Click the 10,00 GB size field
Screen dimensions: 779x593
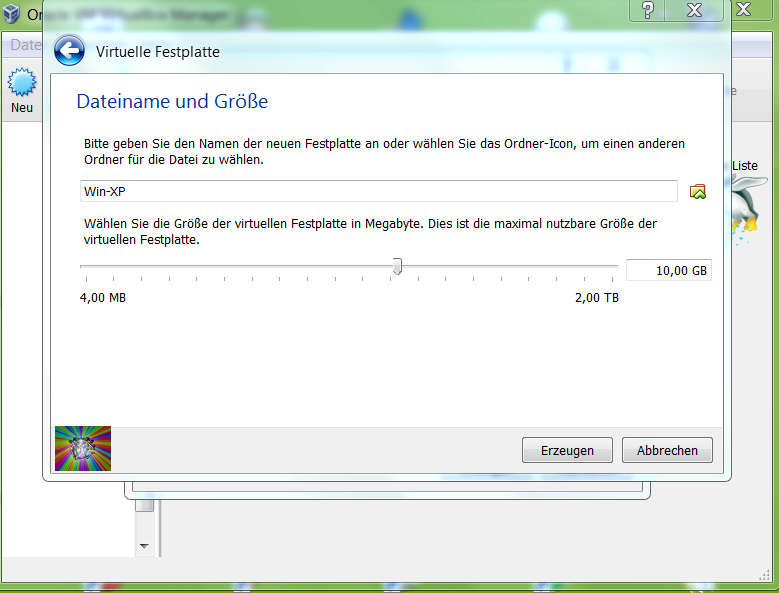click(x=668, y=270)
